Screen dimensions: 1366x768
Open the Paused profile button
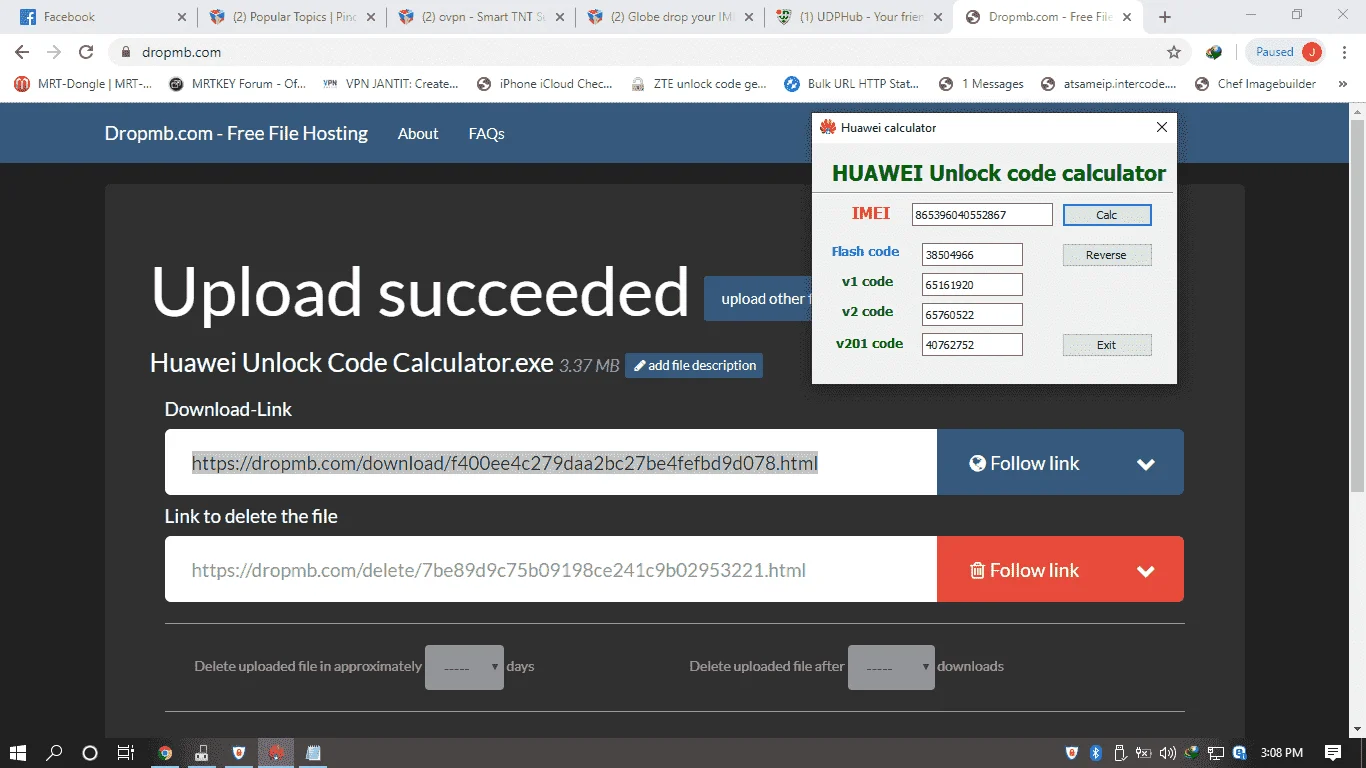click(x=1287, y=52)
